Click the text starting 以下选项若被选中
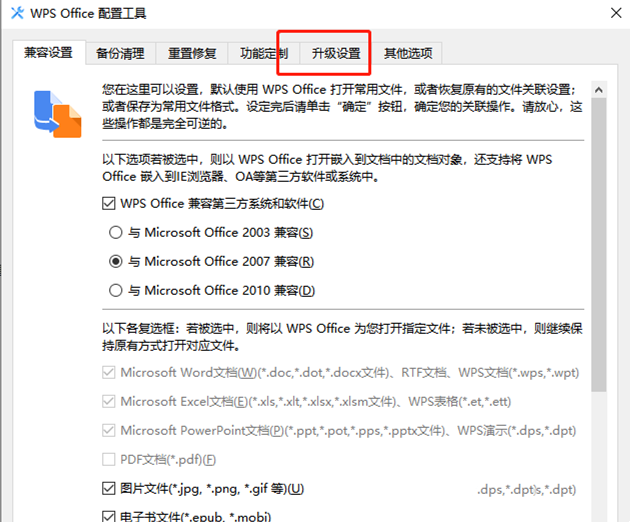This screenshot has width=630, height=522. [x=327, y=168]
